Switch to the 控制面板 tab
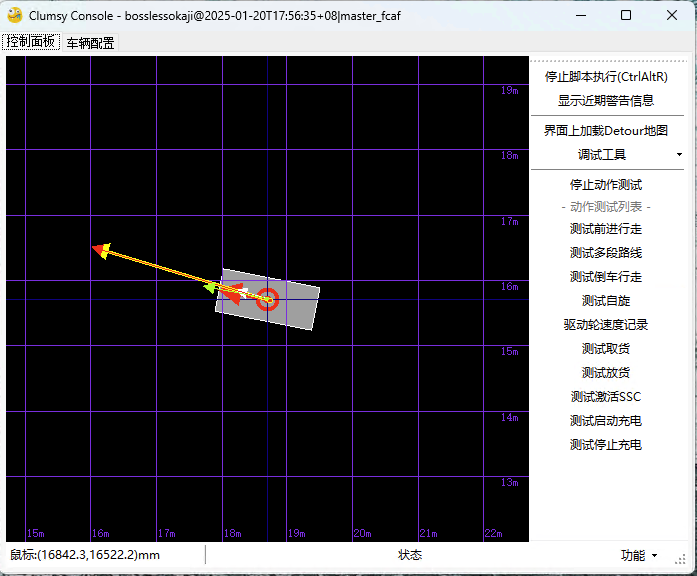The image size is (697, 576). pos(31,42)
